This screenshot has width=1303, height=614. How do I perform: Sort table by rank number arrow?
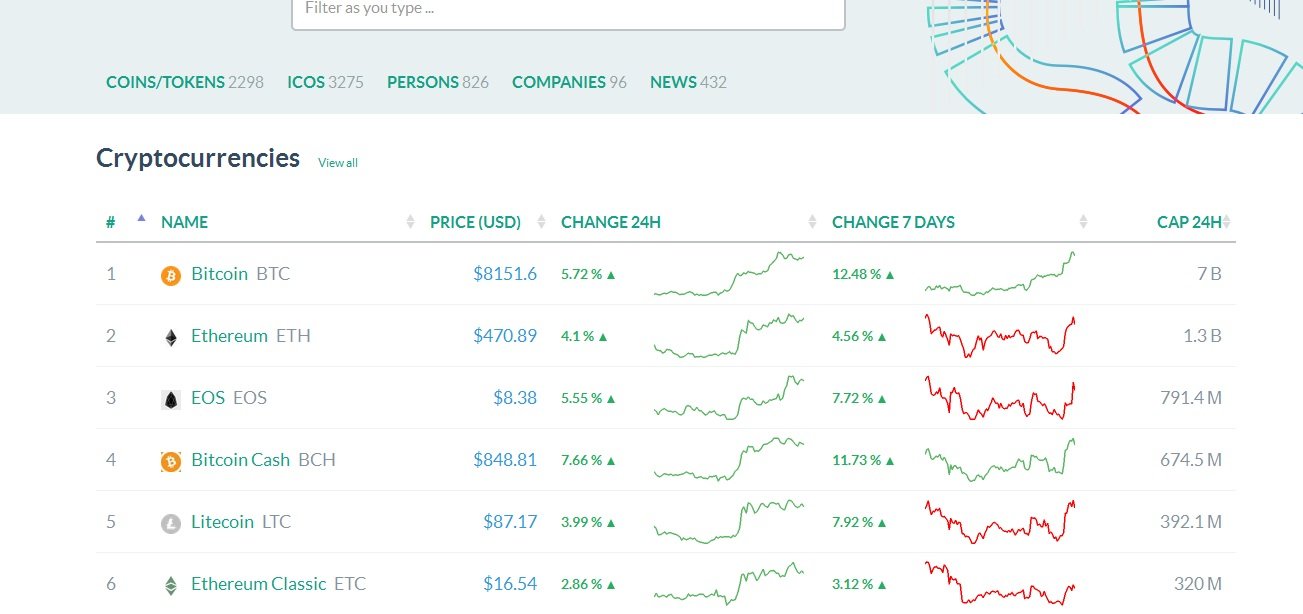[x=141, y=217]
